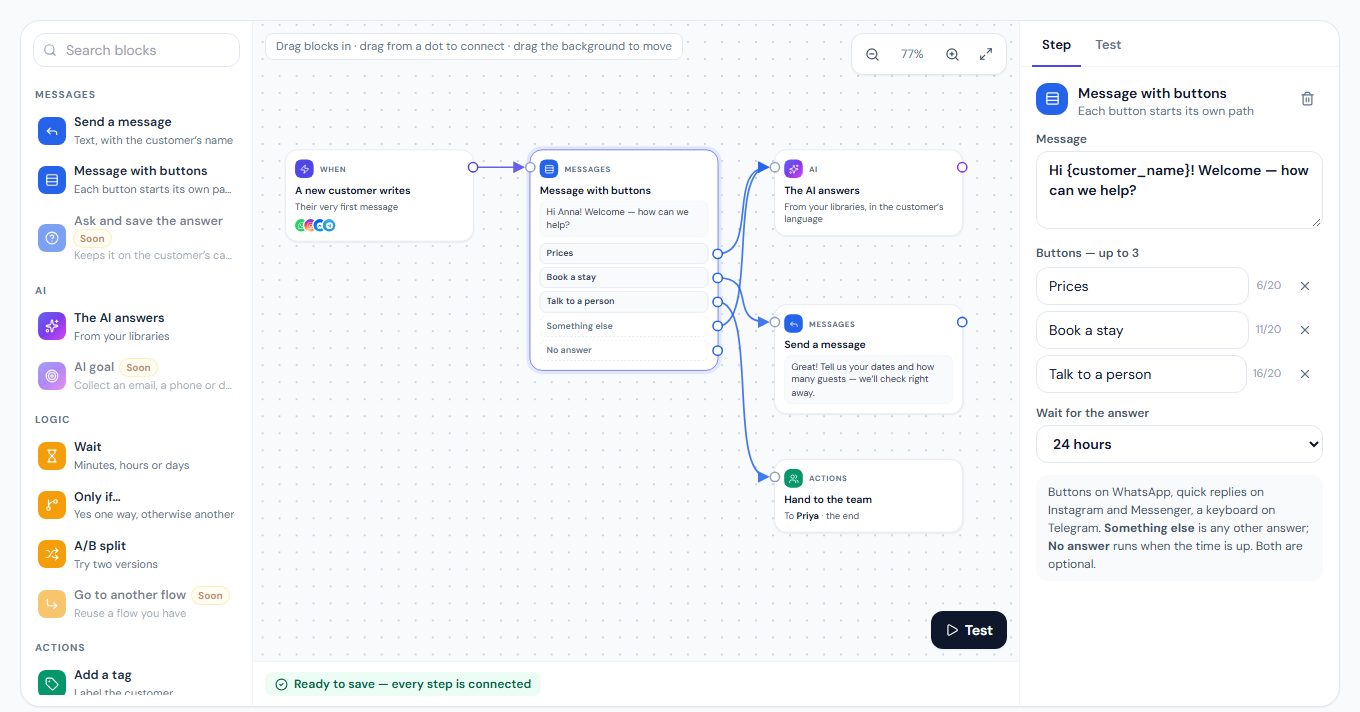Viewport: 1360px width, 712px height.
Task: Click the No answer row in node
Action: point(624,350)
